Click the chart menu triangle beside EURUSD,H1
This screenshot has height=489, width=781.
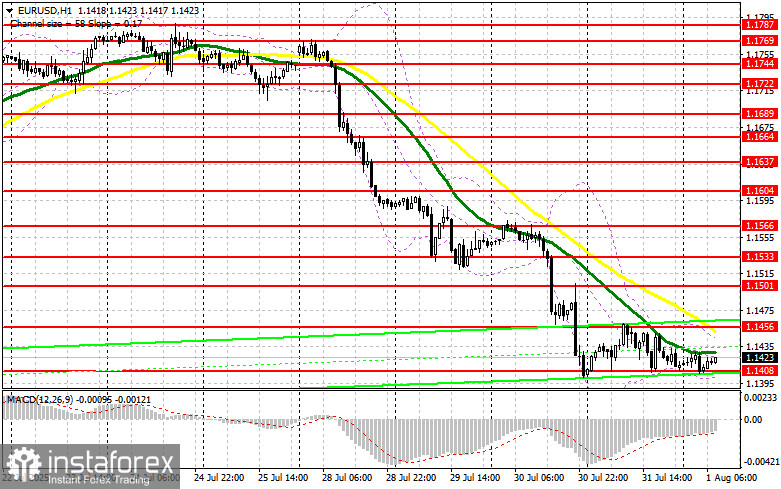click(9, 10)
